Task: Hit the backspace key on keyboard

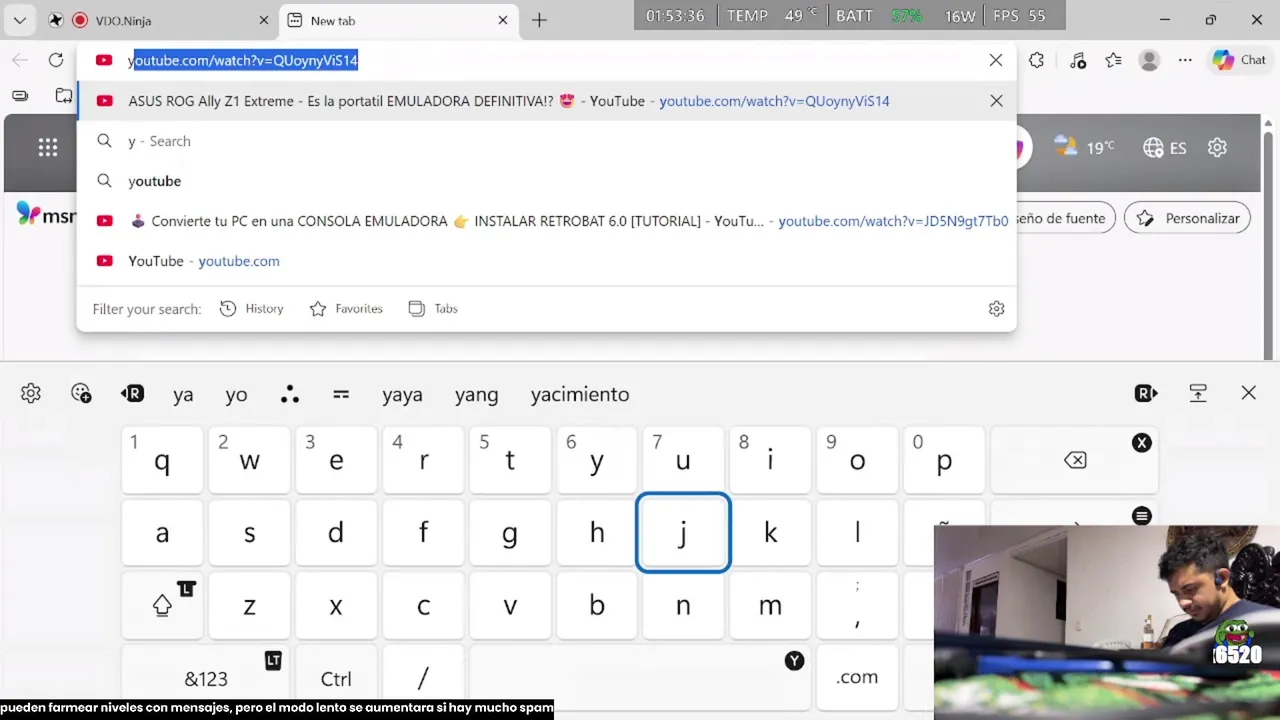Action: [x=1075, y=460]
